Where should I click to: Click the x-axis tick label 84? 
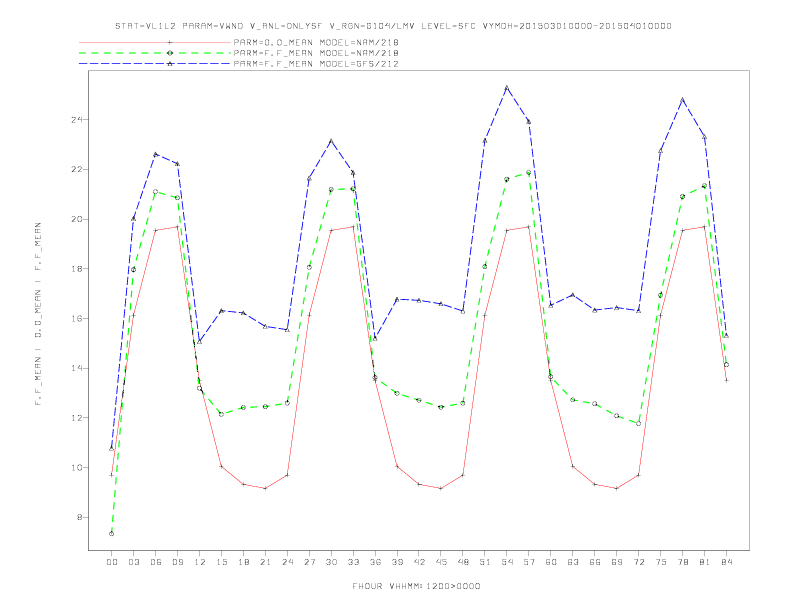(x=727, y=562)
